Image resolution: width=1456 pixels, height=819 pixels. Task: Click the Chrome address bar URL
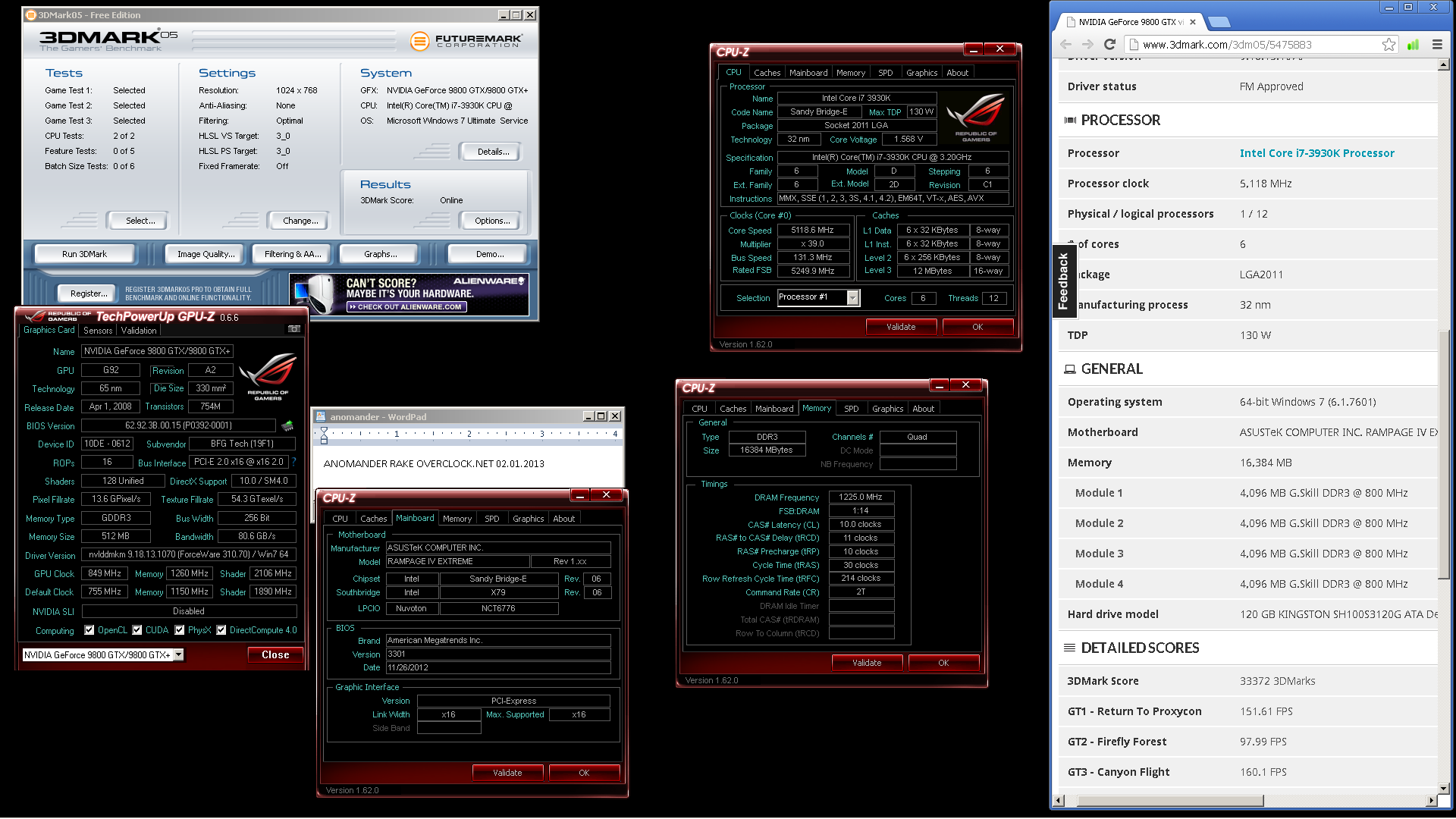pos(1227,45)
